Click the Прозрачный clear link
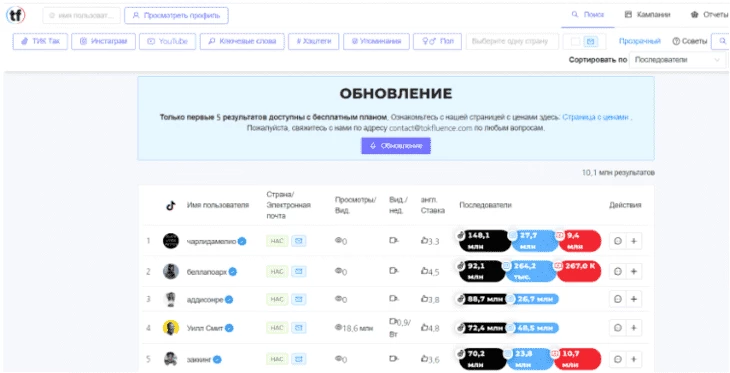Screen dimensions: 730x373 640,41
